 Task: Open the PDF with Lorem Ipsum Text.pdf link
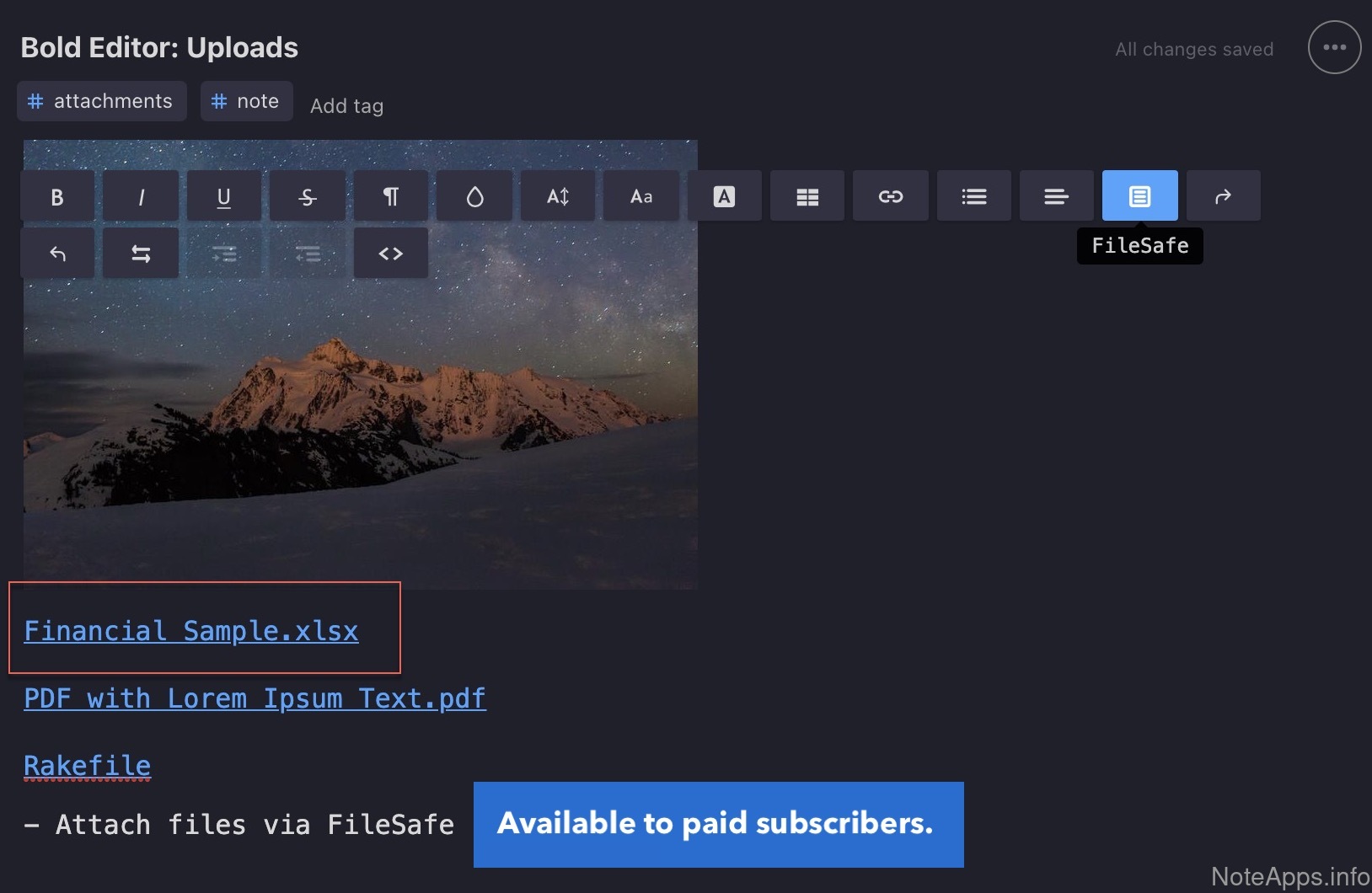[255, 698]
